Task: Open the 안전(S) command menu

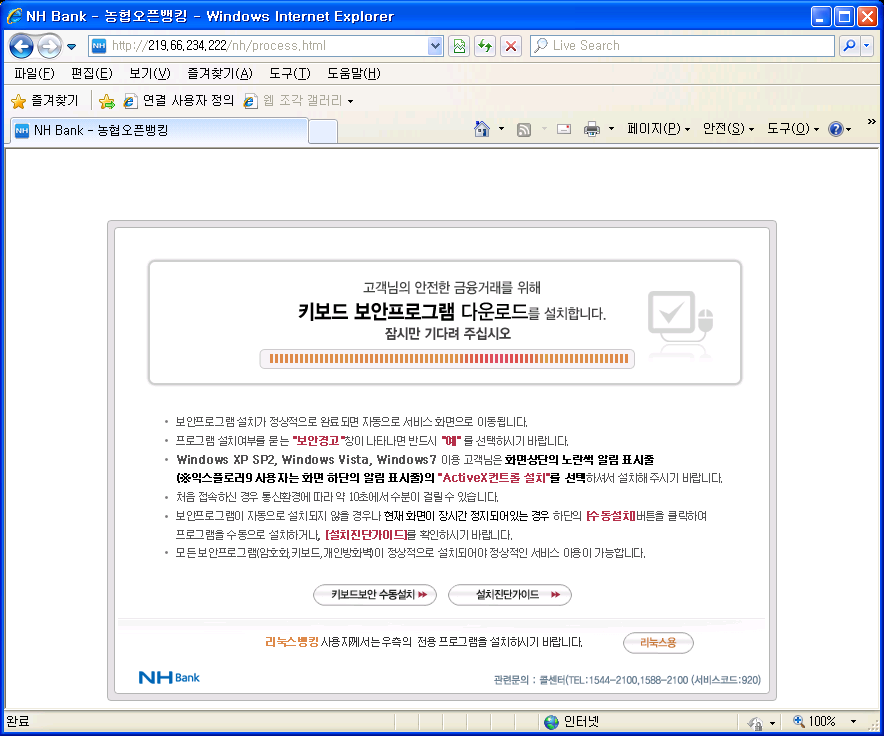Action: point(728,129)
